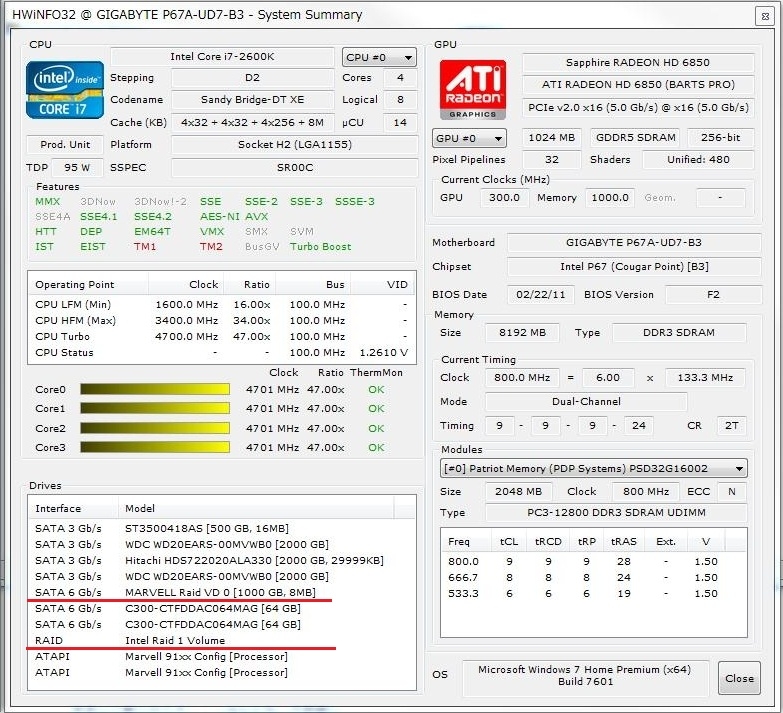This screenshot has height=713, width=783.
Task: Click the ATI RADEON HD 6850 (BARTS PRO) field
Action: (x=638, y=85)
